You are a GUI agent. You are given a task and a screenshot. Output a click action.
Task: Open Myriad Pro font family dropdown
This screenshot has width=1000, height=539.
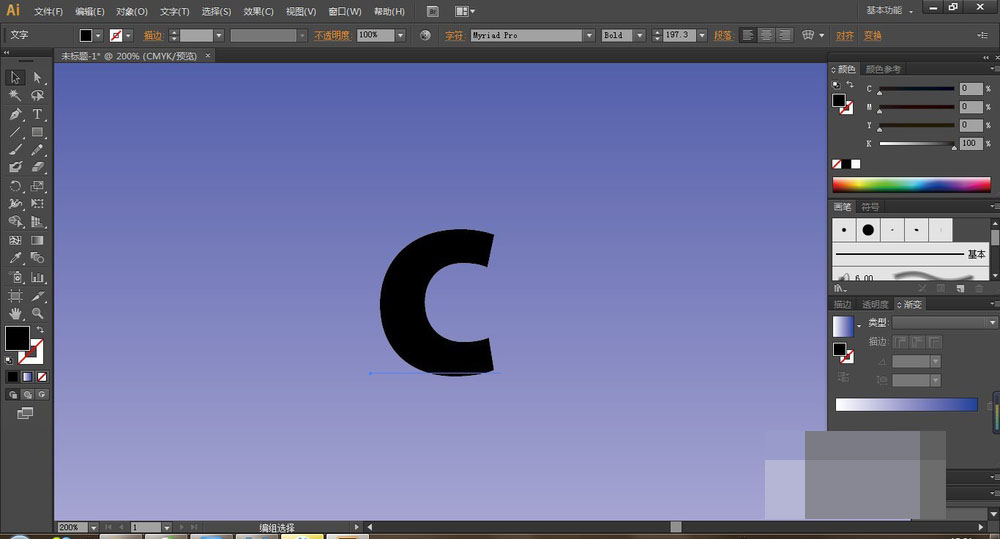589,36
